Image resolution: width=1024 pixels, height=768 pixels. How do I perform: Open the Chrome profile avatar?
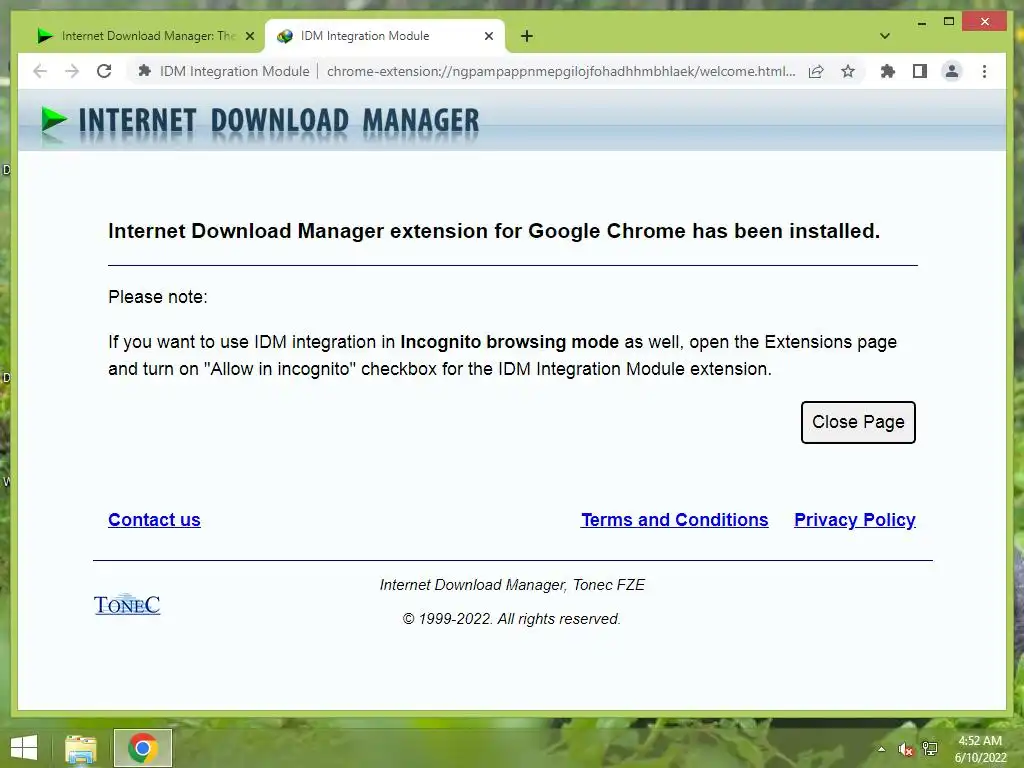952,71
